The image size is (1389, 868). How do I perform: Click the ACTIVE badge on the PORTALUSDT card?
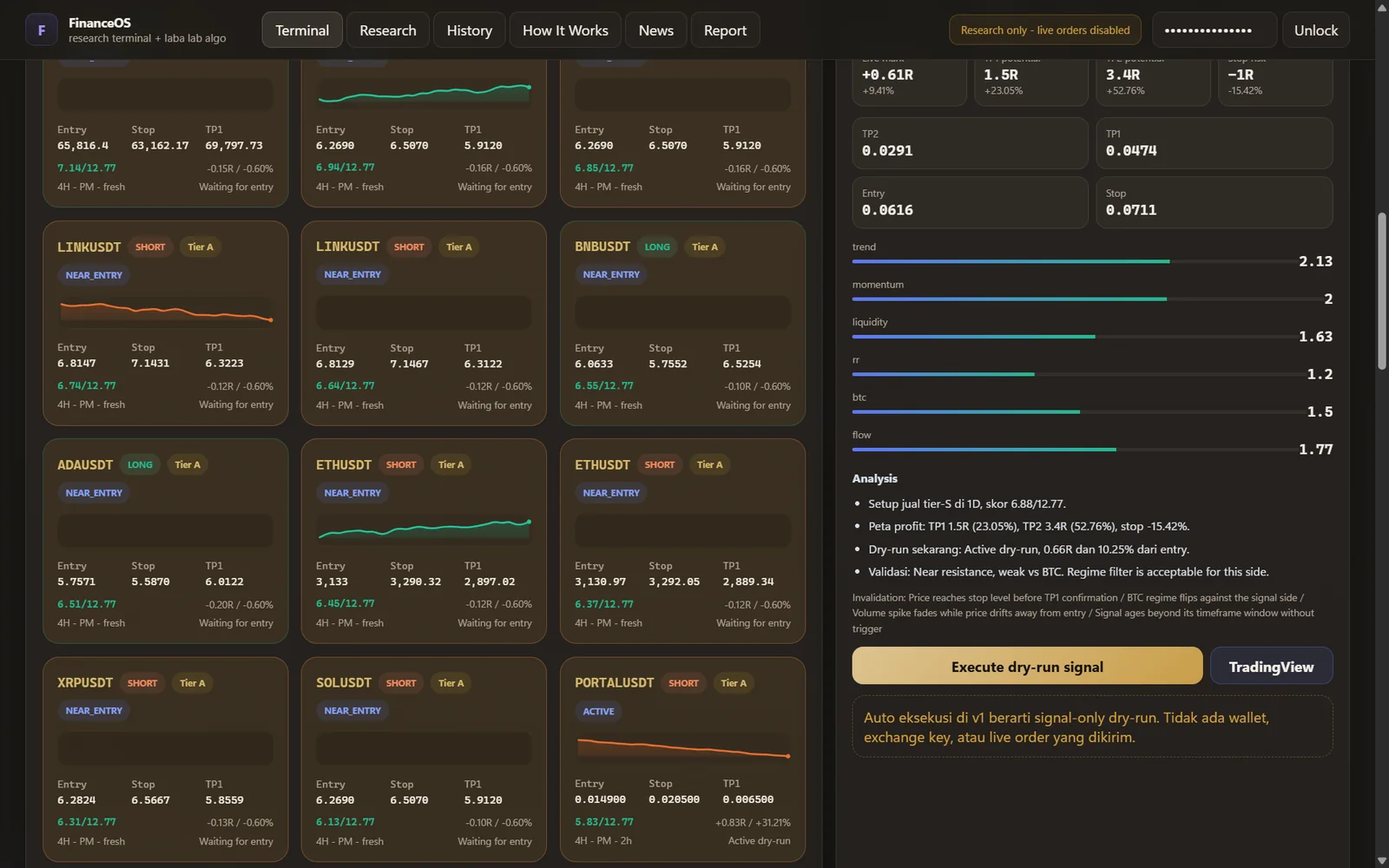598,711
